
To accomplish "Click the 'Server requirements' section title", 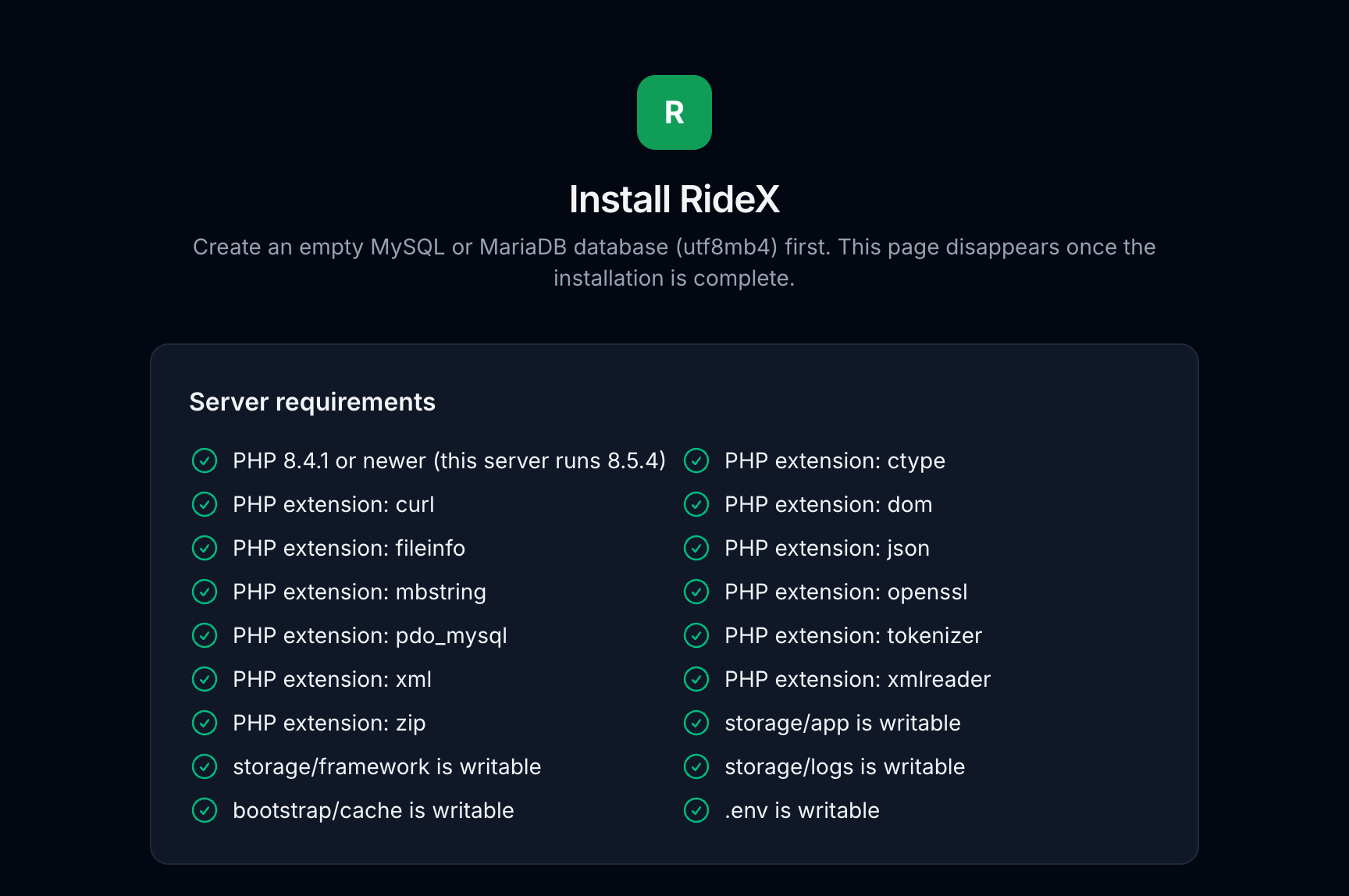I will click(312, 402).
